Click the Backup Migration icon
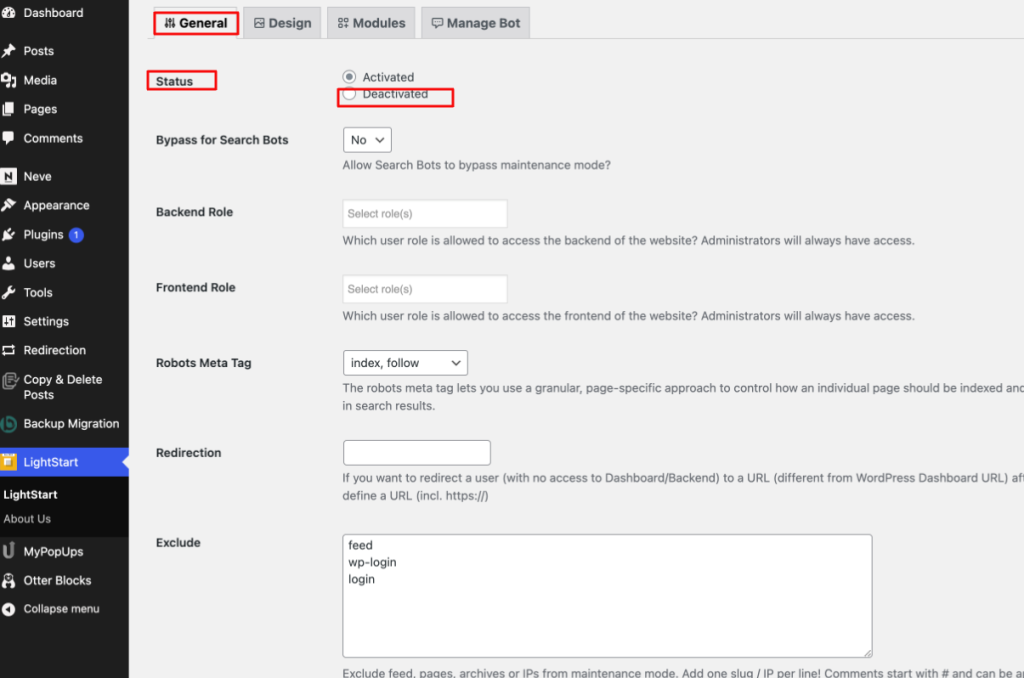Image resolution: width=1024 pixels, height=678 pixels. pos(8,424)
